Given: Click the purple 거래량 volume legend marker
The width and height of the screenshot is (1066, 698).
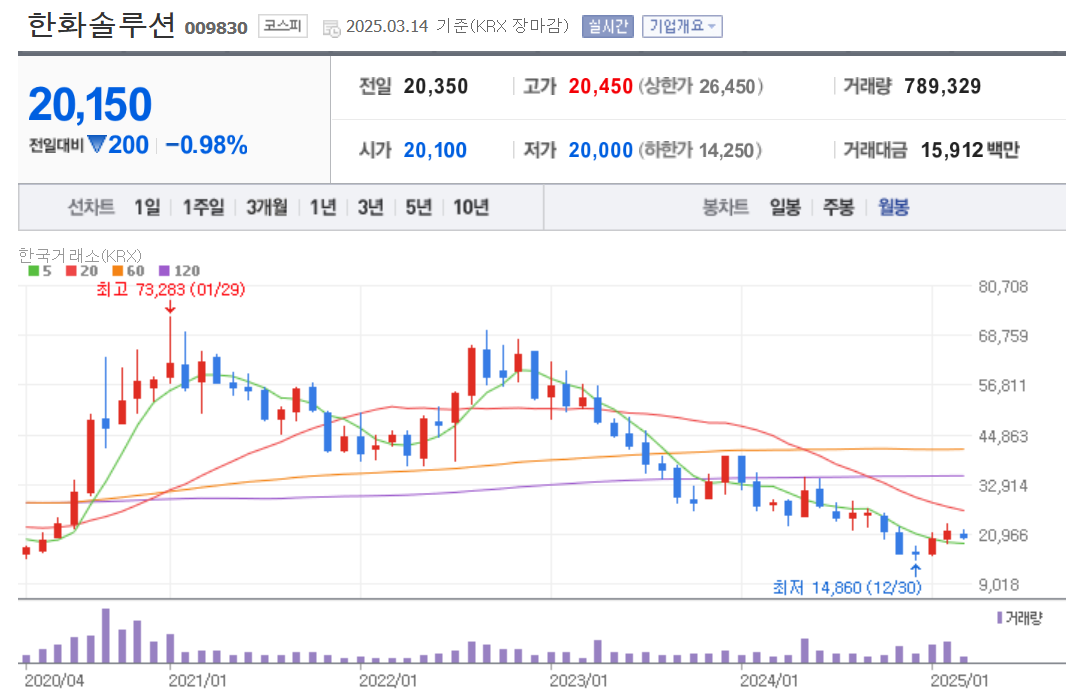Looking at the screenshot, I should click(999, 618).
